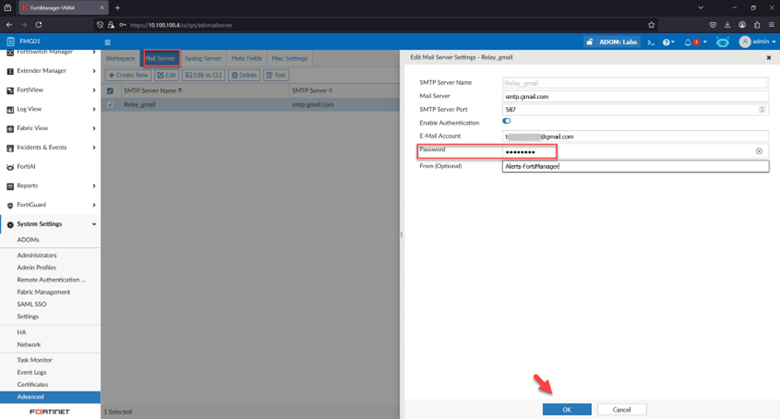Viewport: 780px width, 419px height.
Task: Collapse the System Settings chevron
Action: 94,224
